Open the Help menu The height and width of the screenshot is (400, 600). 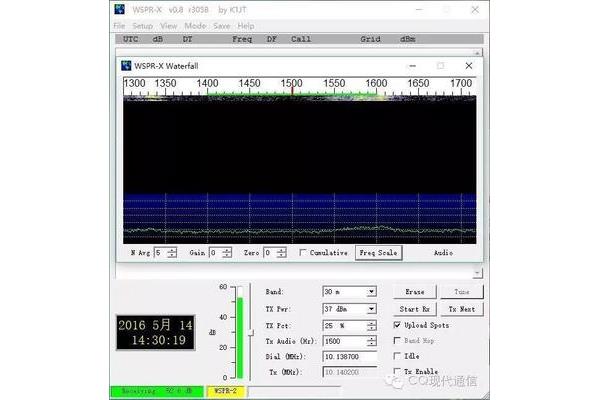point(246,26)
